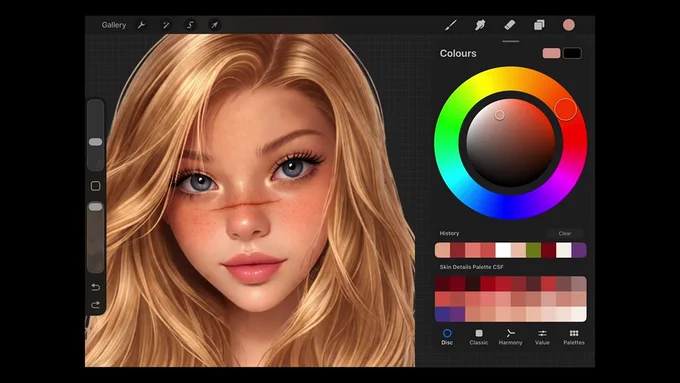Select the Paint brush tool
Screen dimensions: 680x383
click(x=451, y=25)
